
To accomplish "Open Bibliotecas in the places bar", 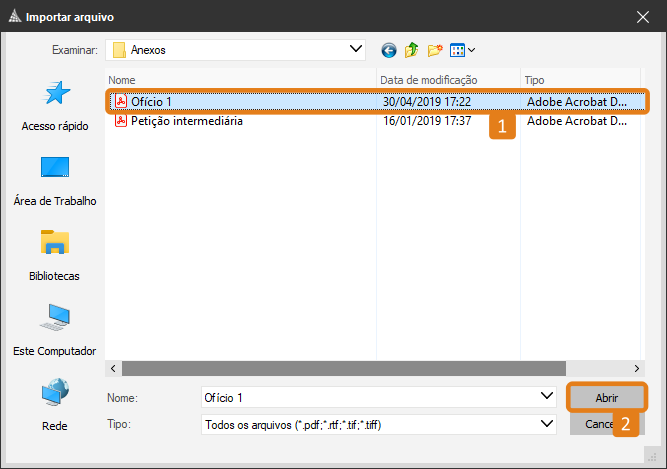I will click(55, 255).
